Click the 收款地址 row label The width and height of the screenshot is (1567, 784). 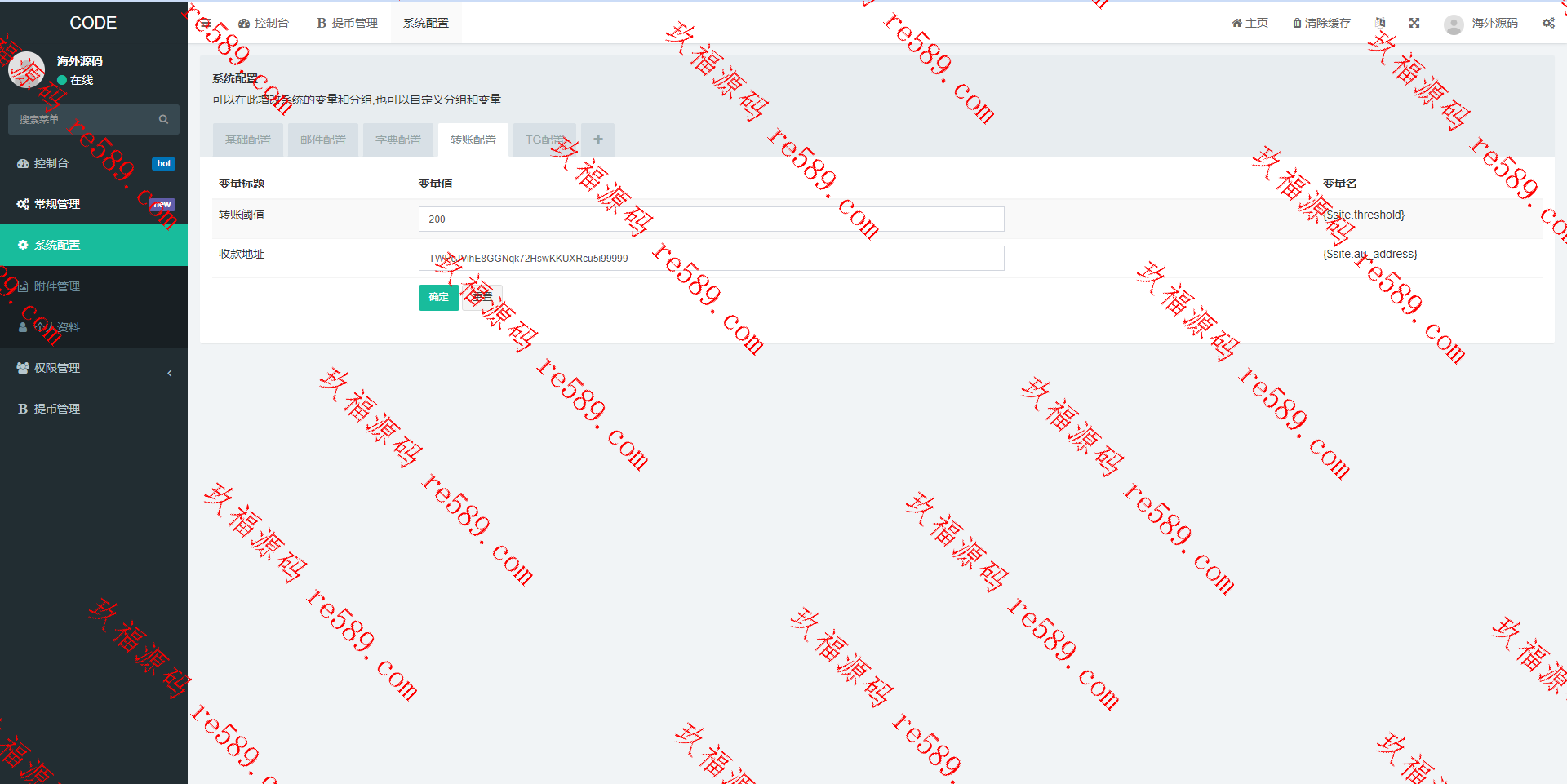point(242,254)
